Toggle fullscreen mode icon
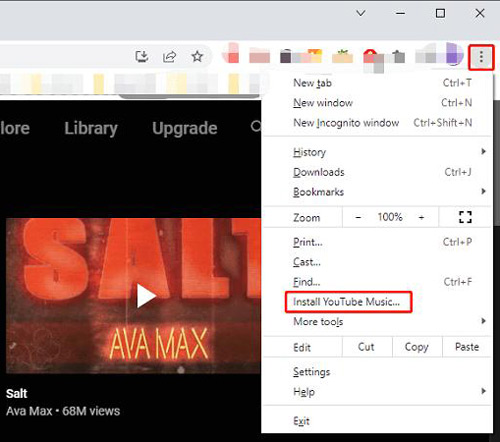Viewport: 500px width, 442px height. click(465, 217)
